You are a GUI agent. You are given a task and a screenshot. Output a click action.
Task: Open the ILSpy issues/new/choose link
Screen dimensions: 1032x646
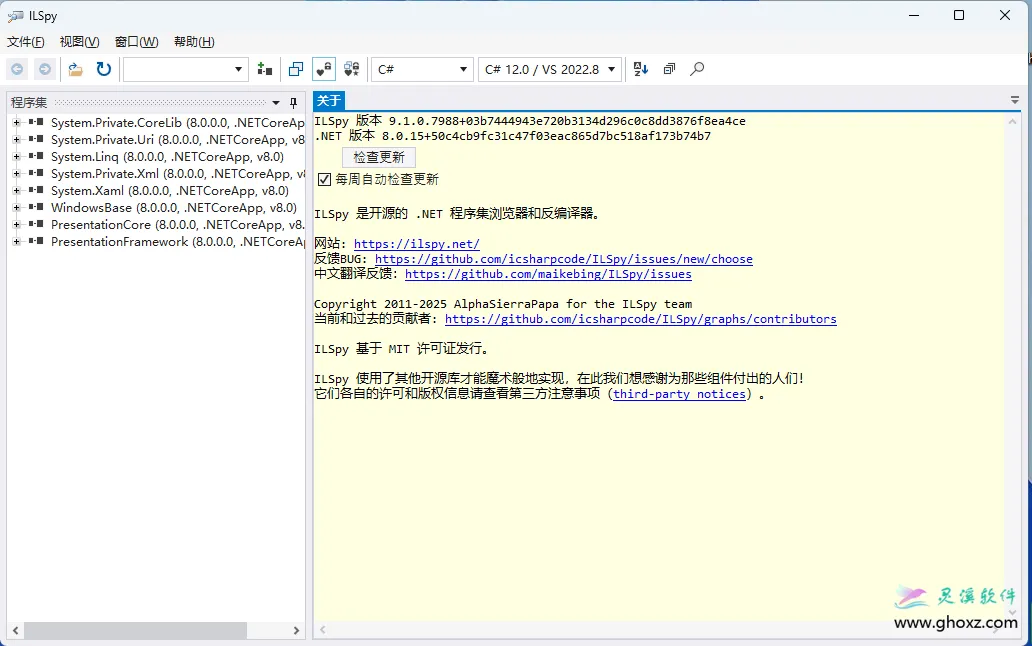click(564, 259)
